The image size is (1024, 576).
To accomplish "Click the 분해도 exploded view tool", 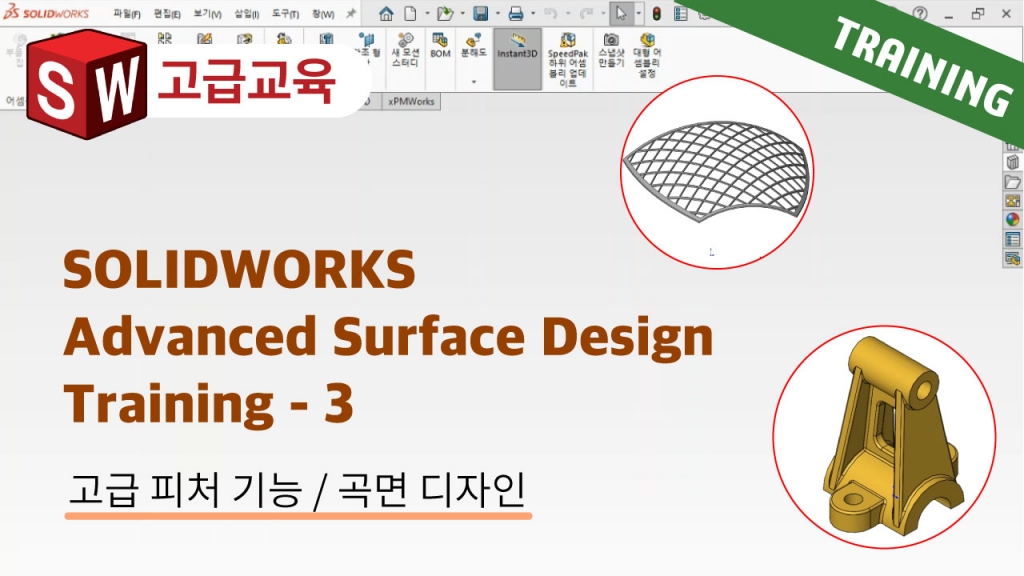I will click(x=473, y=46).
